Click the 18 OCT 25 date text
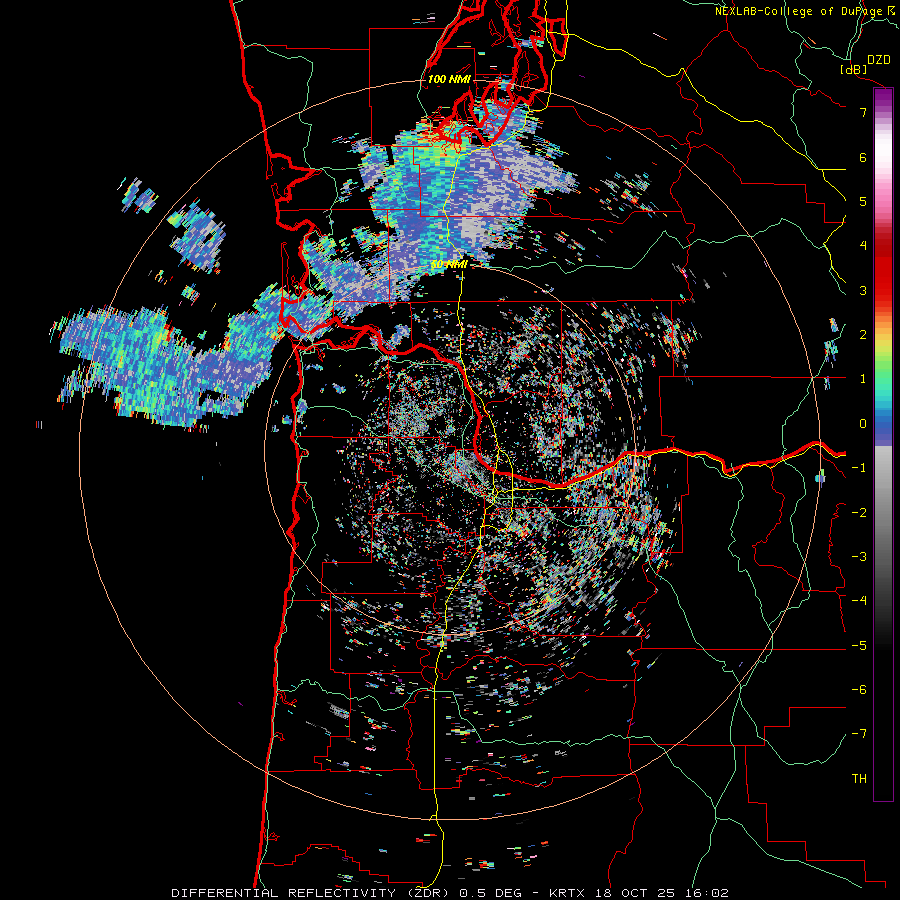This screenshot has height=900, width=900. pyautogui.click(x=635, y=893)
